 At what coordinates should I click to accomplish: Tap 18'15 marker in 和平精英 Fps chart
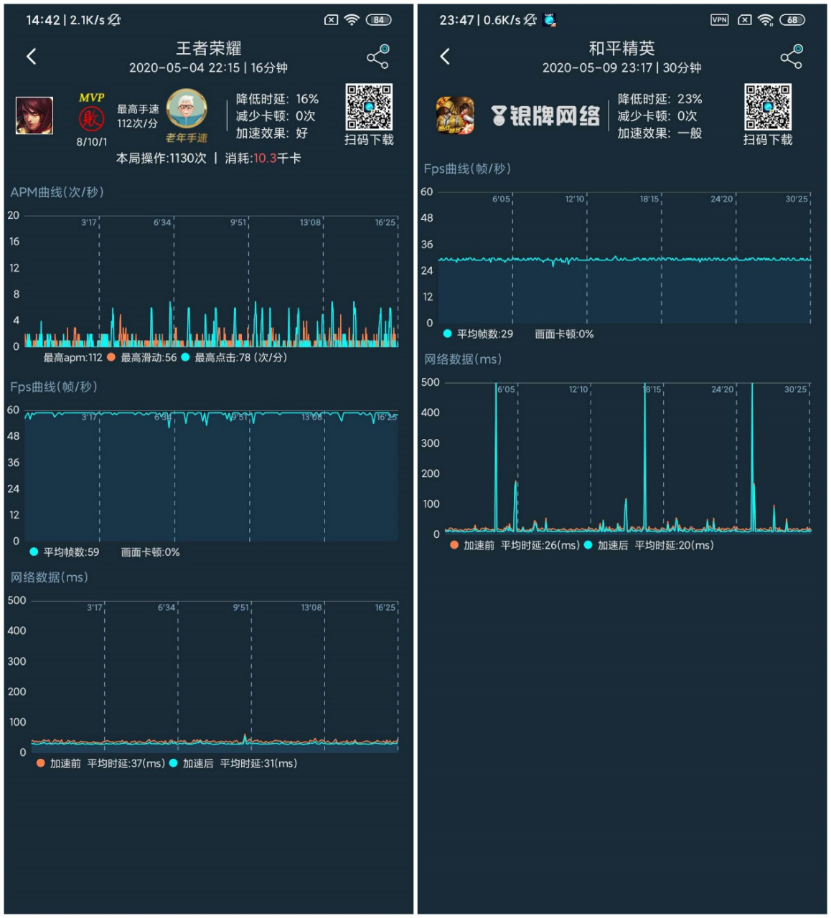click(649, 199)
